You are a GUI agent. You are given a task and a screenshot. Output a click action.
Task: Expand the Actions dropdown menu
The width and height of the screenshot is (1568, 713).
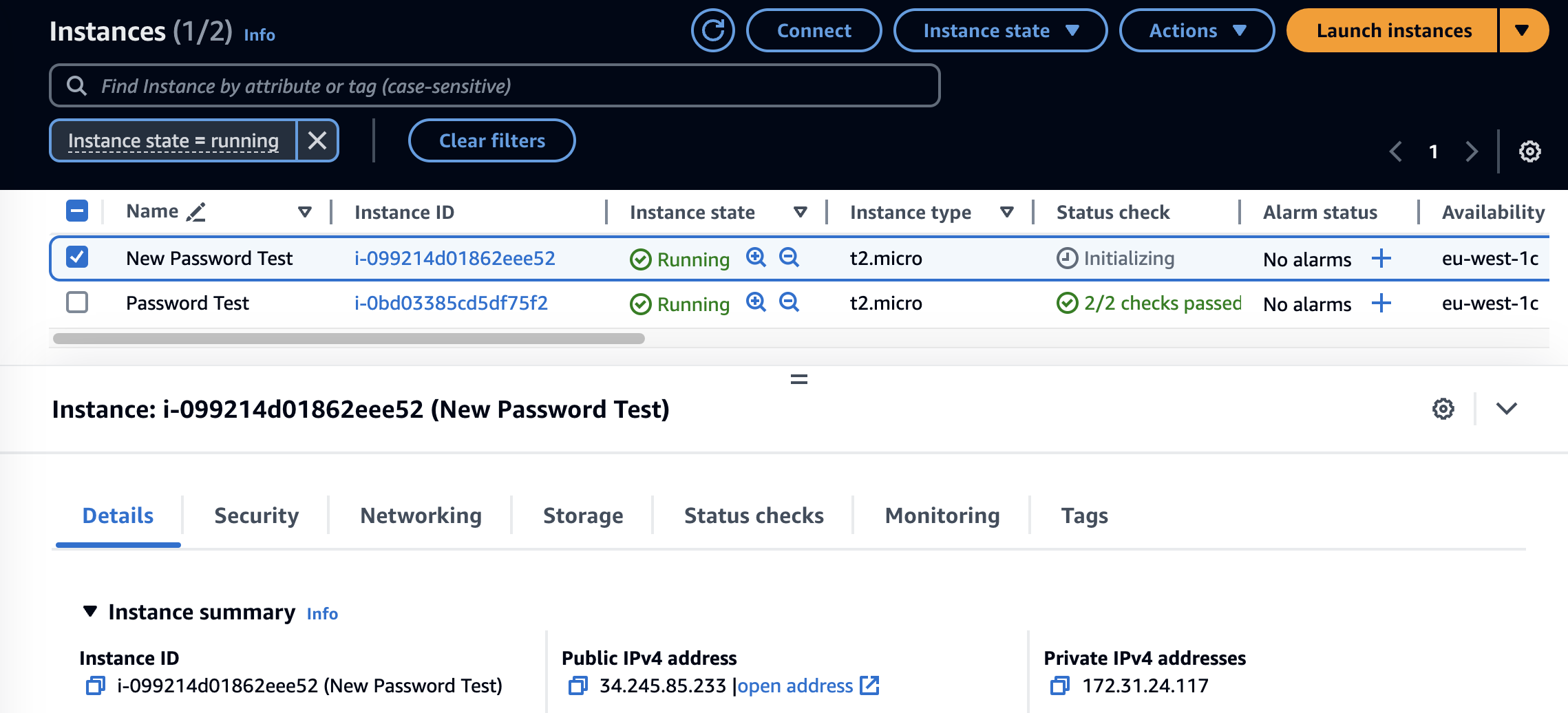(x=1196, y=30)
